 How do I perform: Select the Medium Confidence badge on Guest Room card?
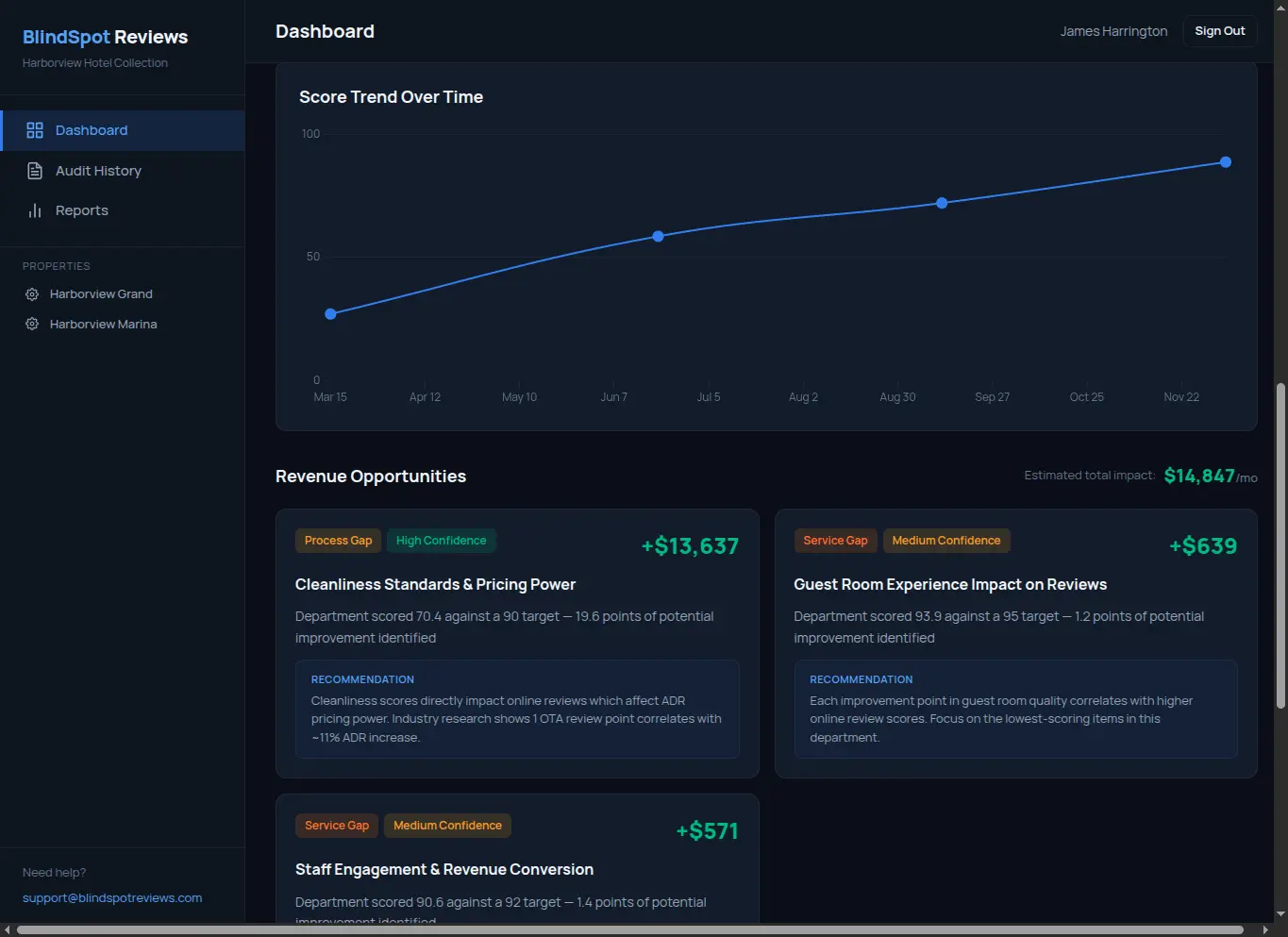point(946,540)
